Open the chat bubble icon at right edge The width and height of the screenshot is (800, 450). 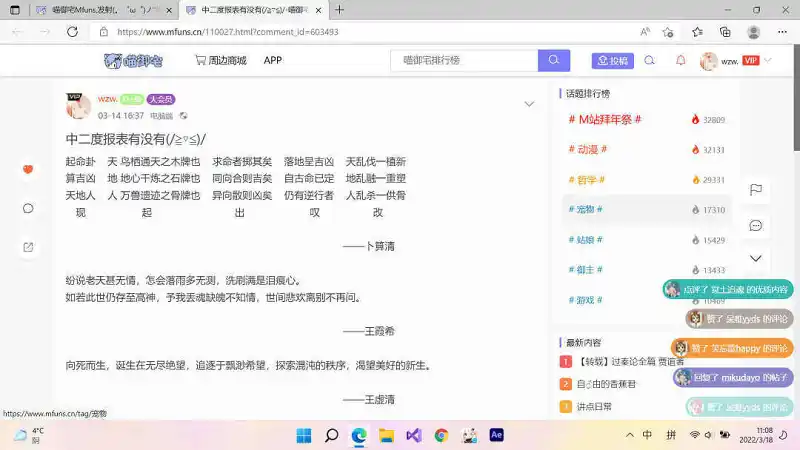click(x=756, y=226)
